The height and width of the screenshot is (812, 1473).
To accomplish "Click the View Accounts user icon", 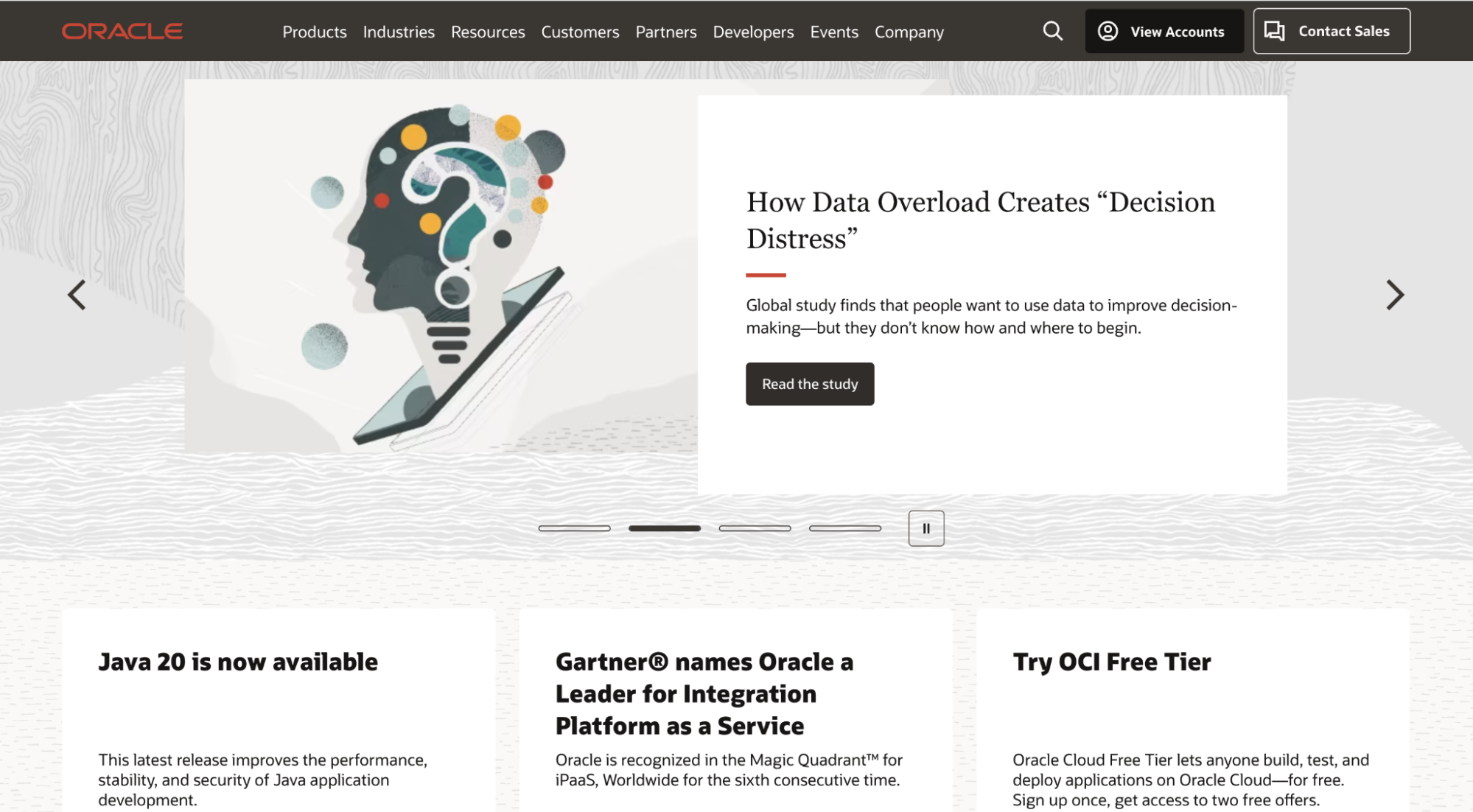I will click(1109, 31).
